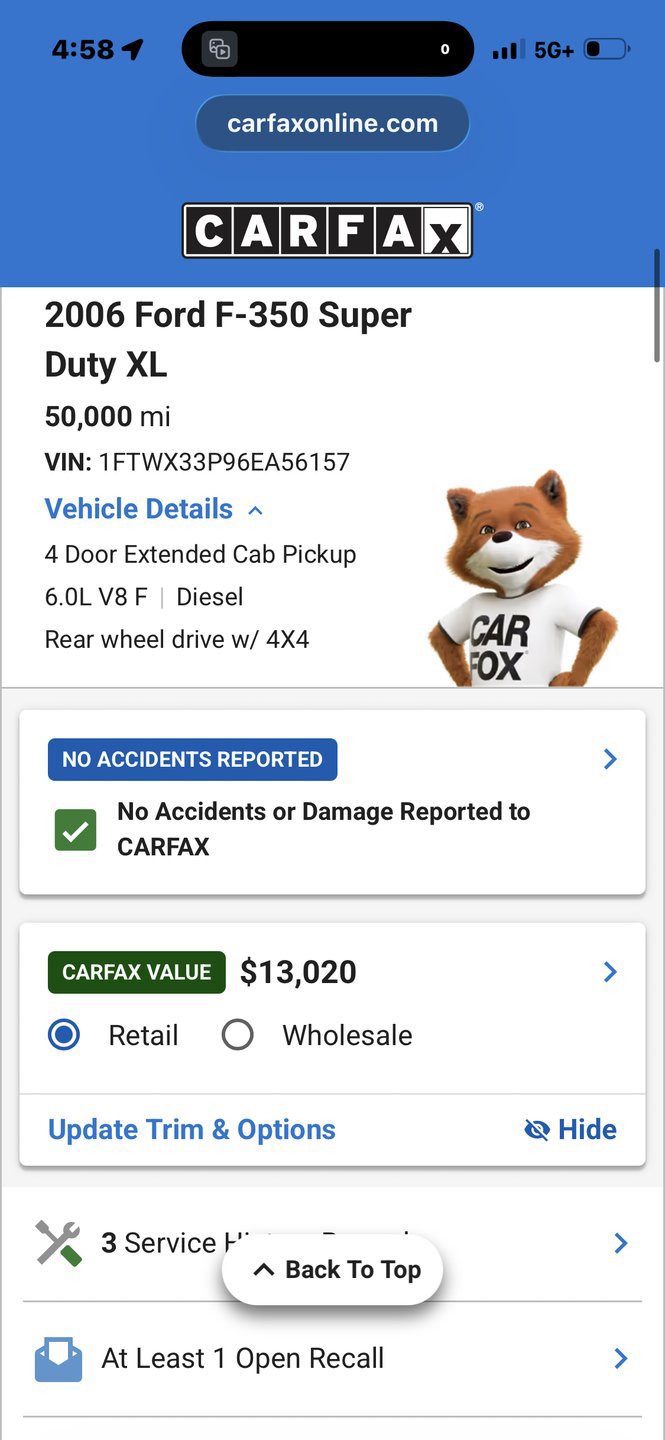Expand the No Accidents Reported chevron
665x1440 pixels.
[x=610, y=759]
